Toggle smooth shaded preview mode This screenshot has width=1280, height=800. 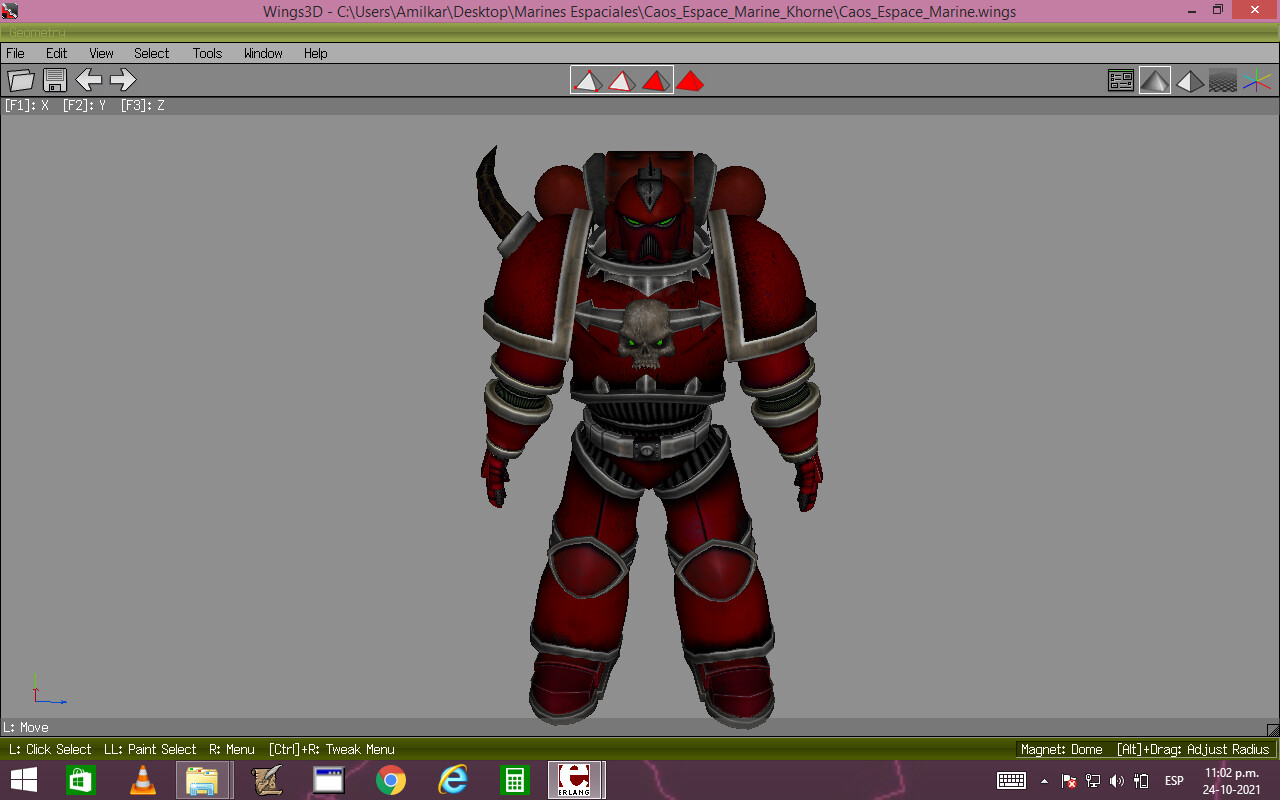click(x=1155, y=80)
